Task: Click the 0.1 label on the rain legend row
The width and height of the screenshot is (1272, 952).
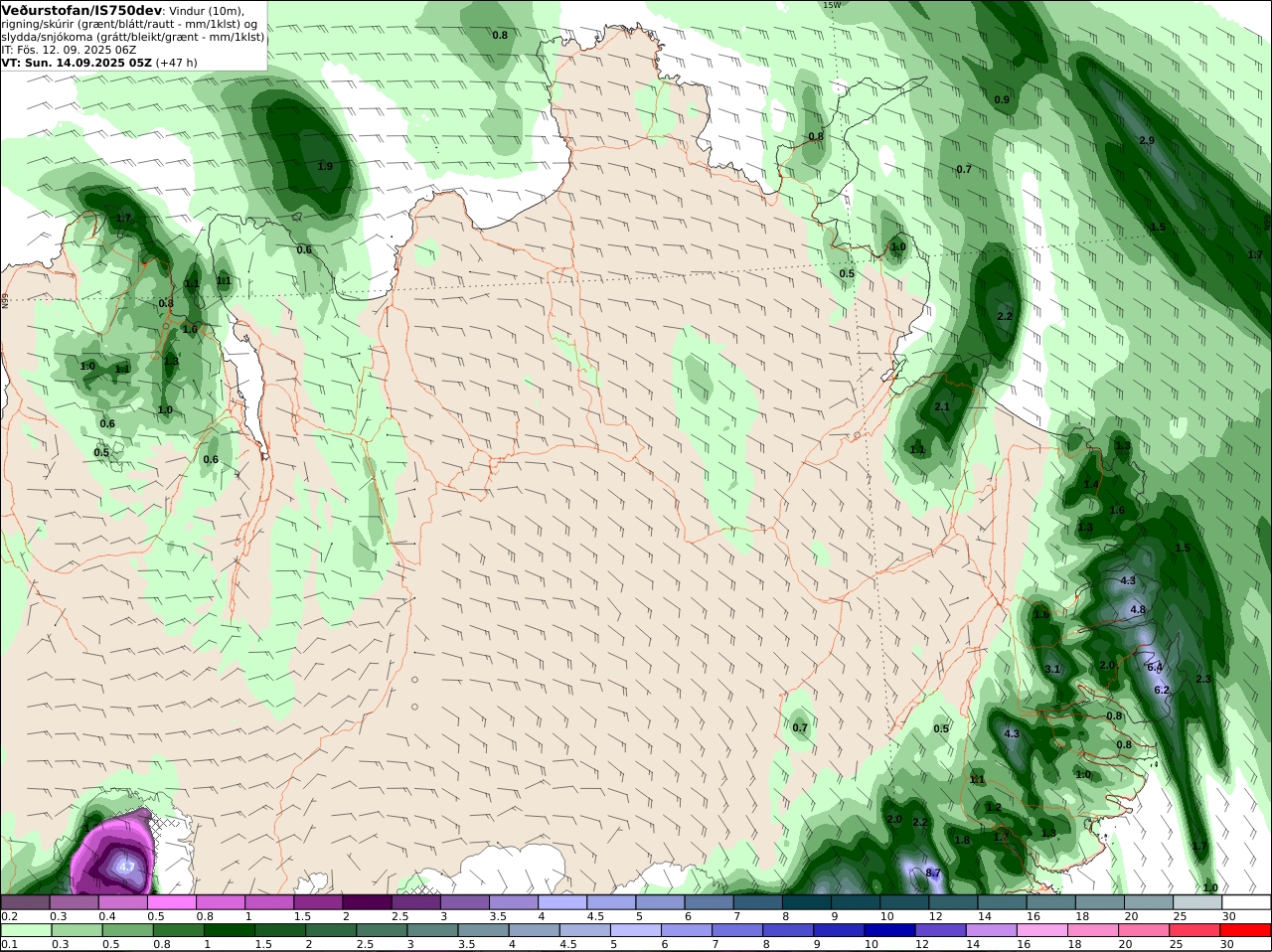Action: [x=9, y=944]
